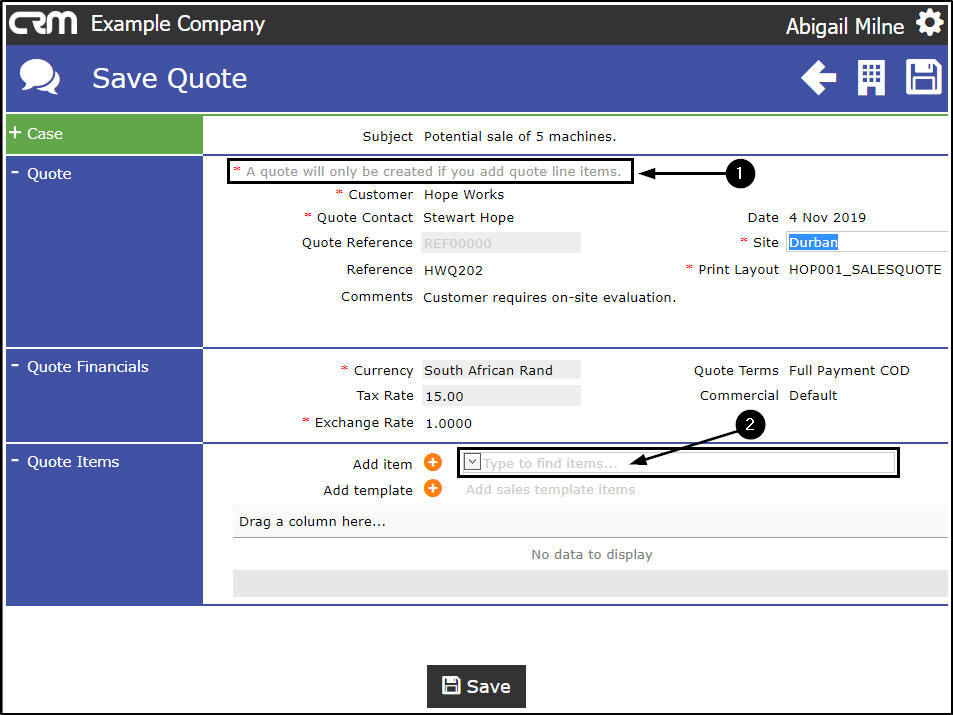Viewport: 953px width, 715px height.
Task: Click the Add sales template items field
Action: tap(551, 489)
